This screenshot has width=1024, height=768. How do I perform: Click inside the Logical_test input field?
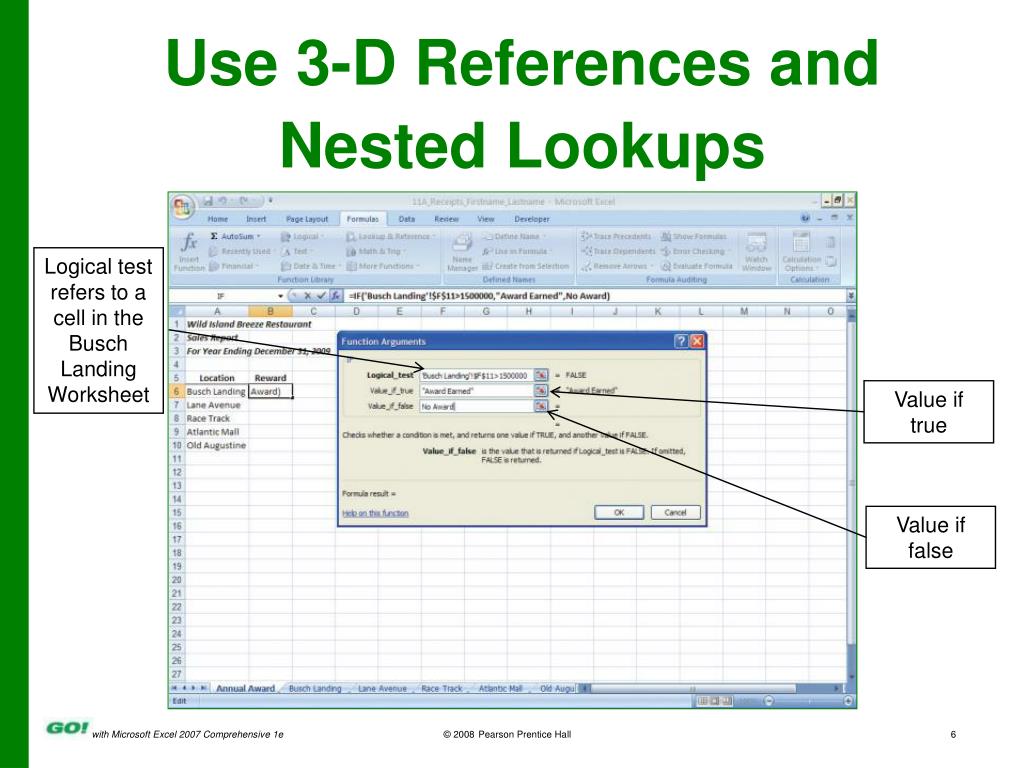tap(477, 376)
